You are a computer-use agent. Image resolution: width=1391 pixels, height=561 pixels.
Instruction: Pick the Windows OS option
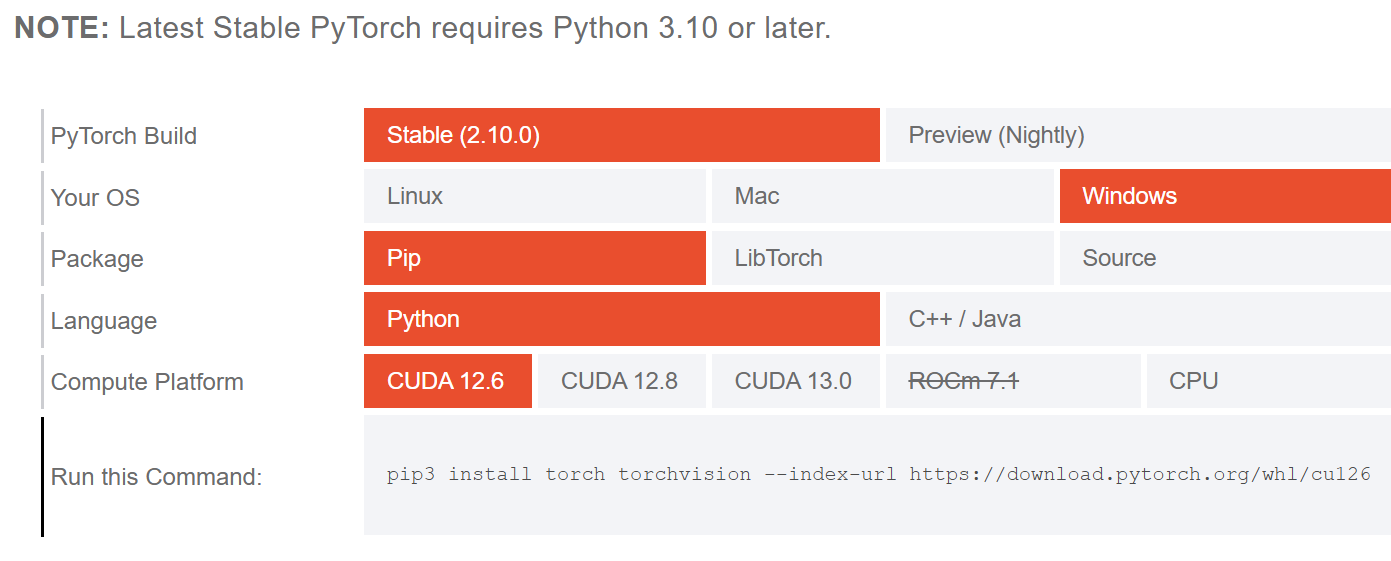point(1224,196)
